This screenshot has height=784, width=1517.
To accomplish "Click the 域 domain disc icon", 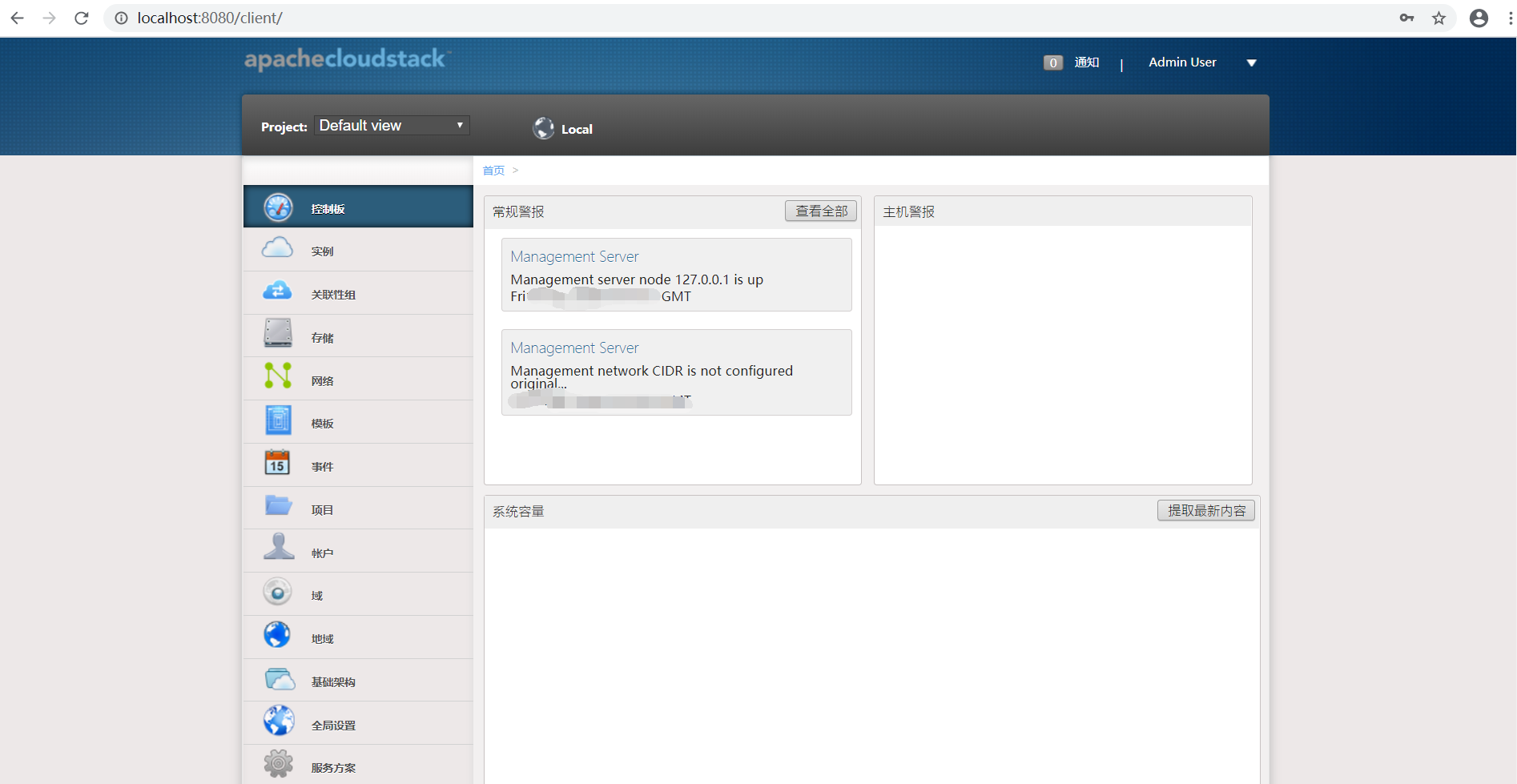I will click(x=278, y=592).
